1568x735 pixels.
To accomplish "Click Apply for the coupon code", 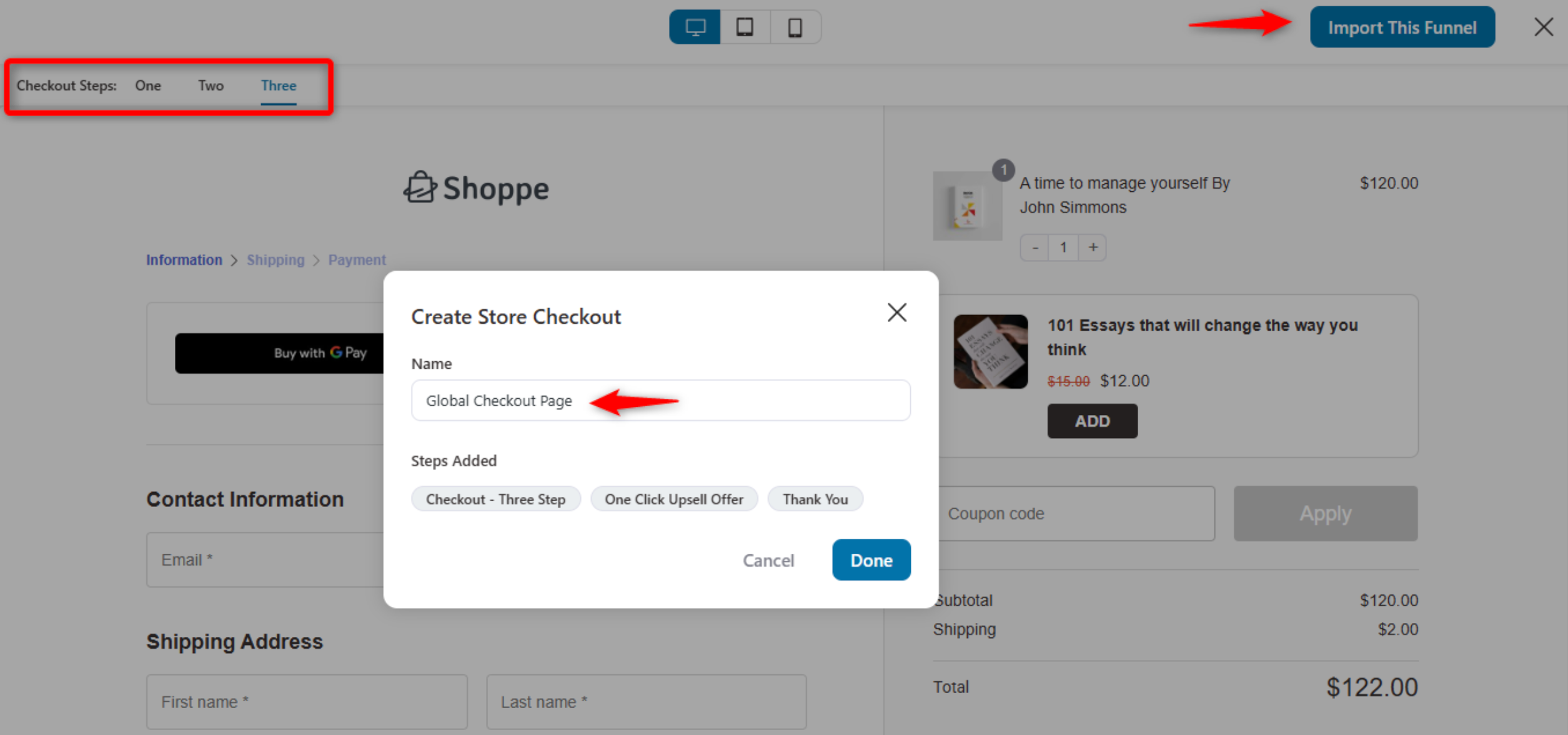I will tap(1326, 514).
